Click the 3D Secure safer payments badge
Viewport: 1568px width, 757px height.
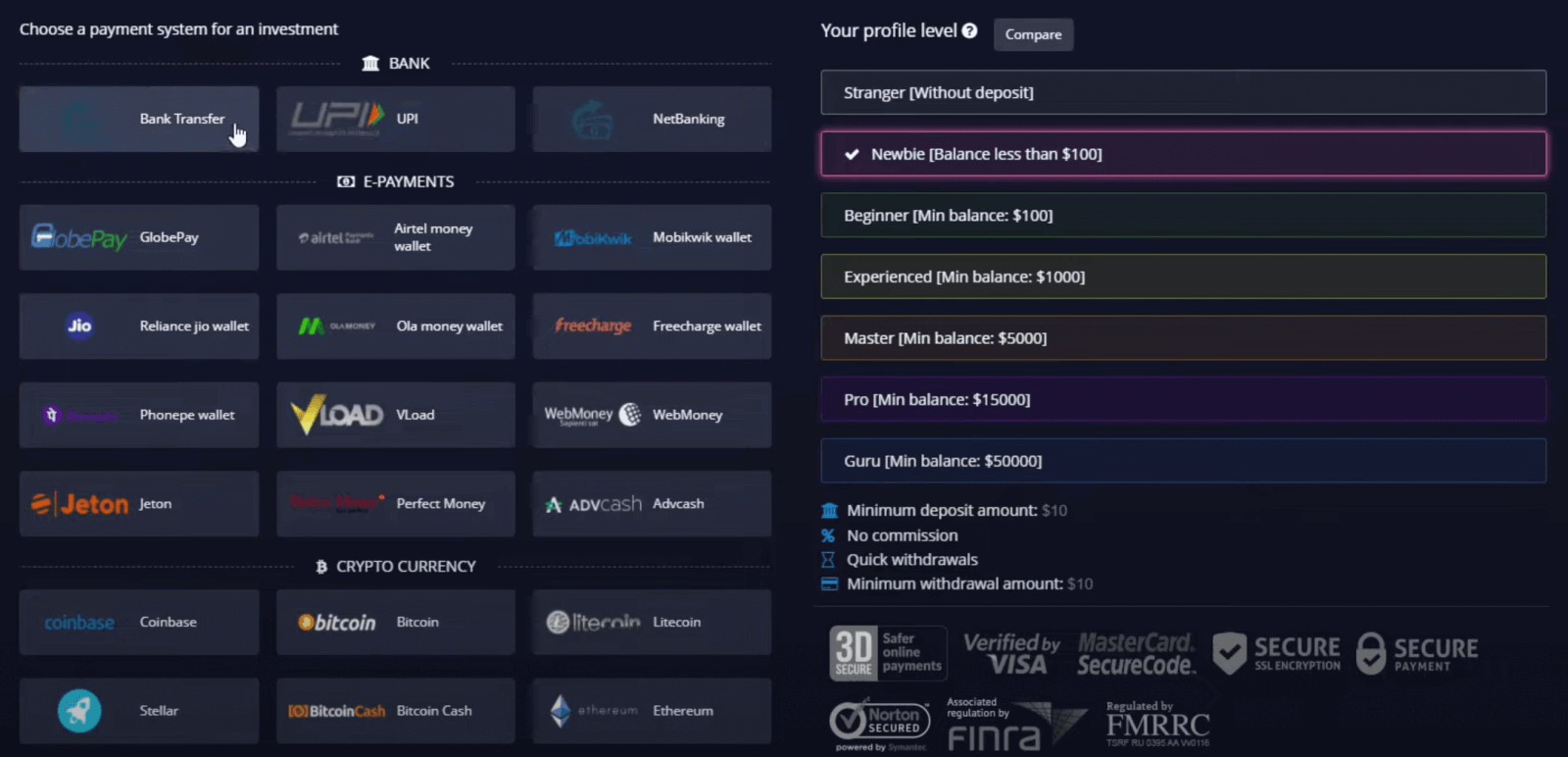[x=888, y=653]
